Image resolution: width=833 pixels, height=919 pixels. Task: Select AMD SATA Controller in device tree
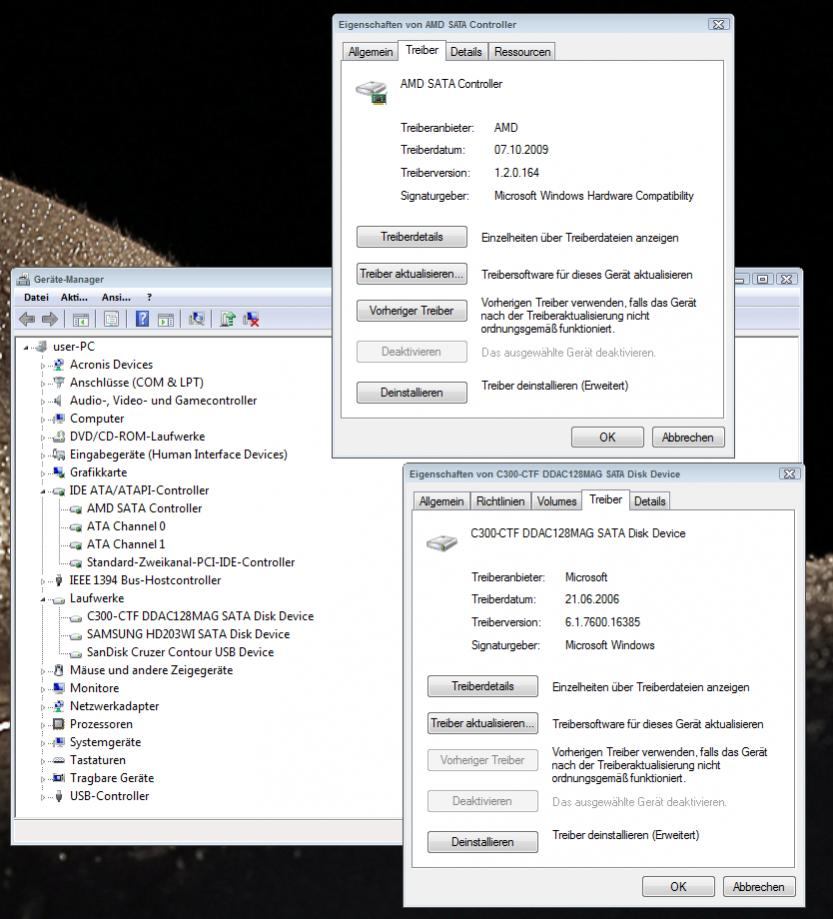pos(144,509)
